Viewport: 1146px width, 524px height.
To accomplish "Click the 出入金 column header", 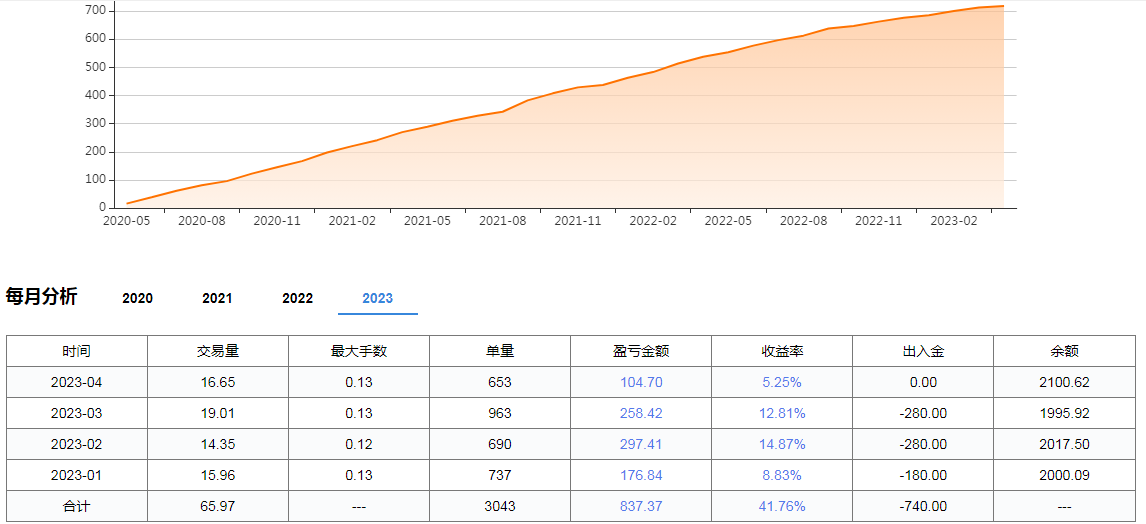I will [923, 352].
